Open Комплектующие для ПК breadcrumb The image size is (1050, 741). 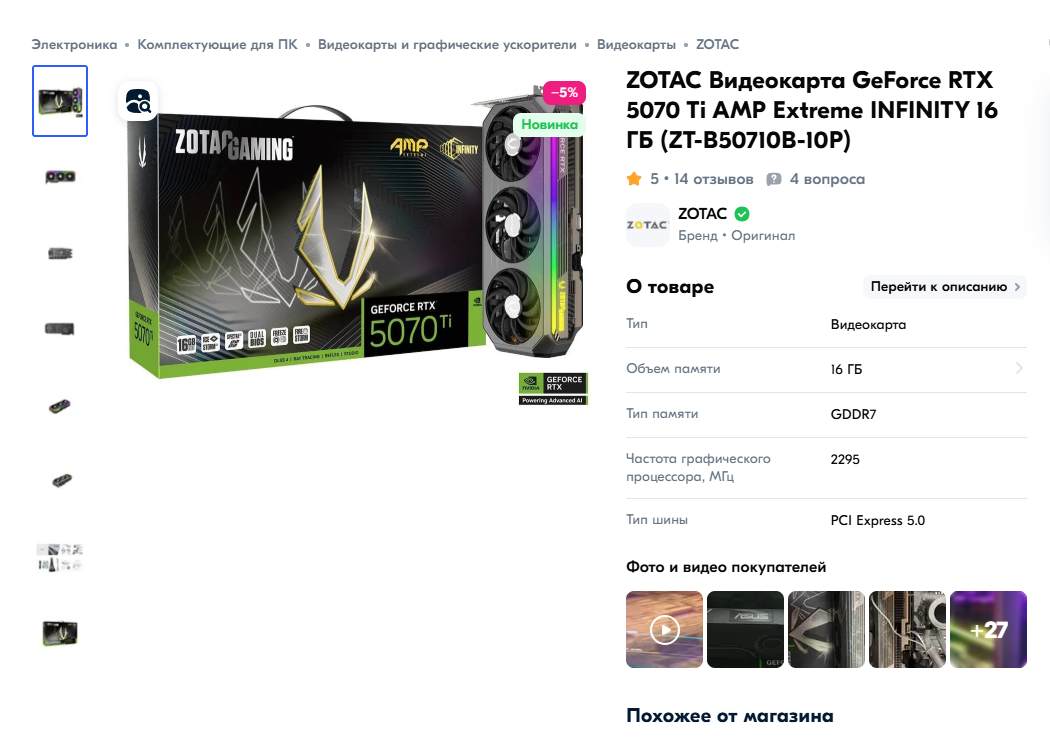tap(218, 45)
